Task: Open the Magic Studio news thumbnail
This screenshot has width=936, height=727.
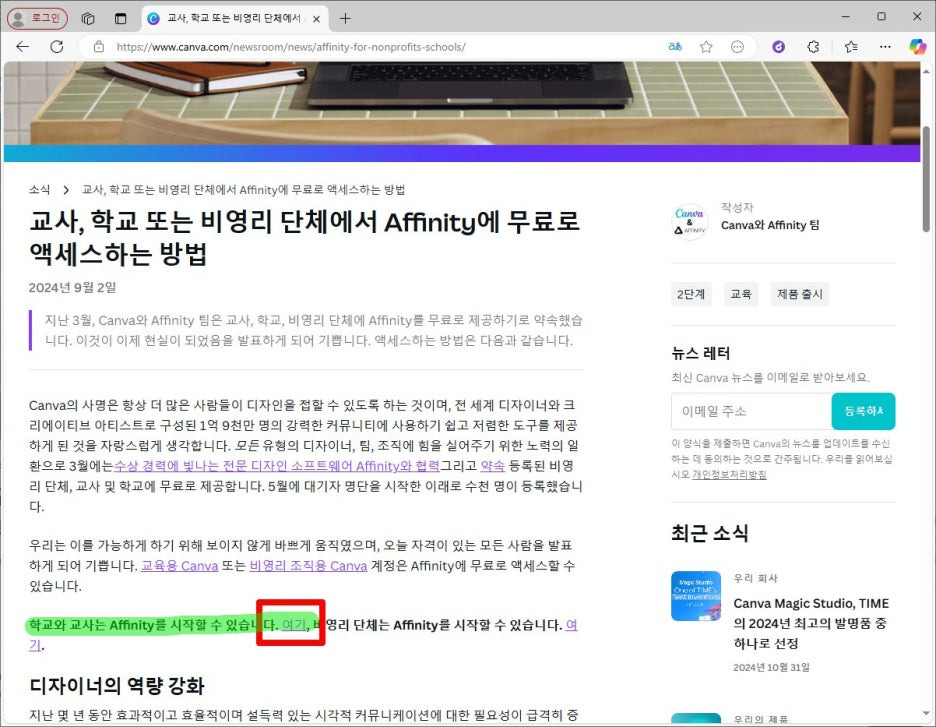Action: pyautogui.click(x=696, y=596)
